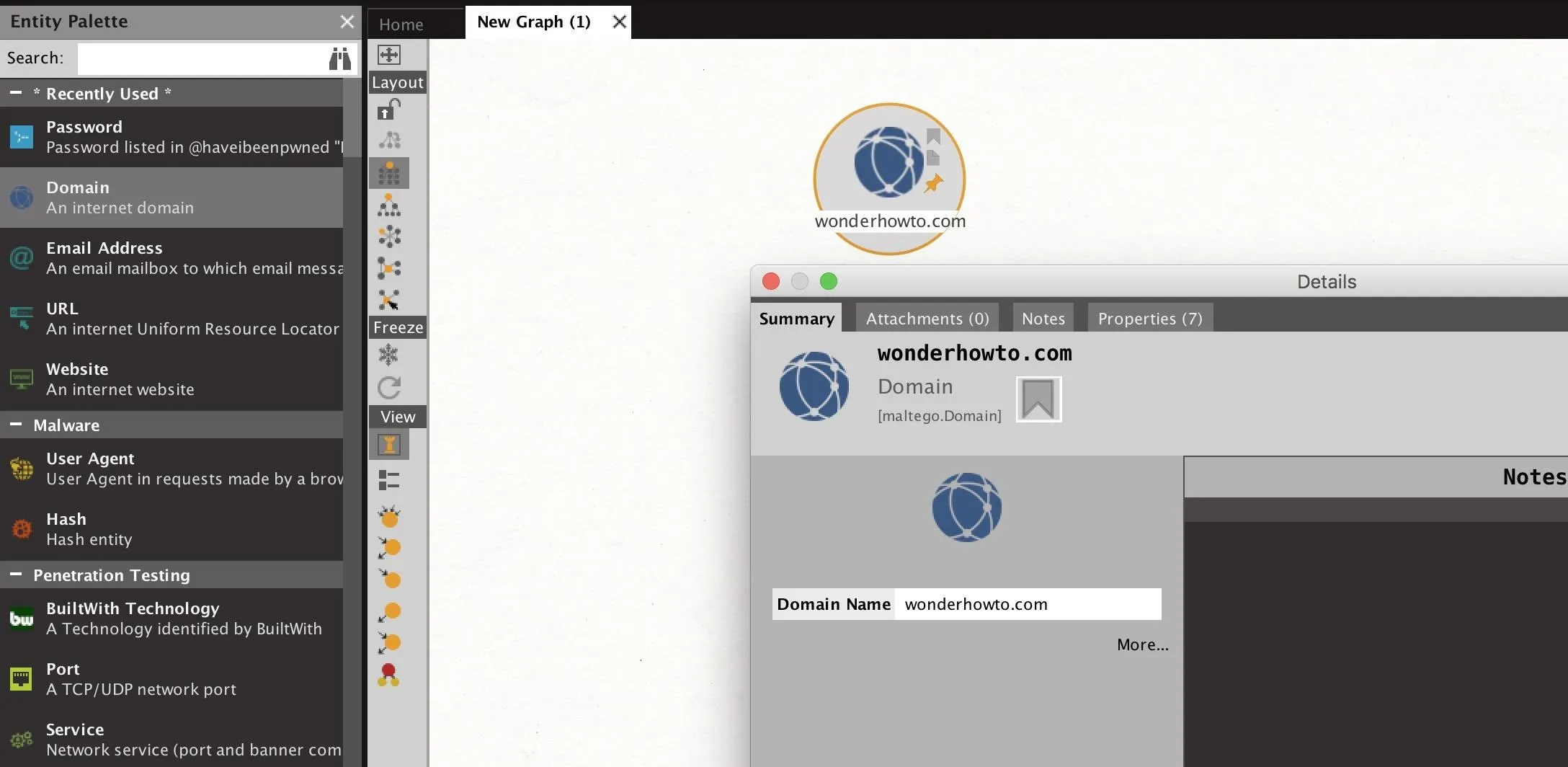Click the refresh layout circular arrow icon
This screenshot has height=767, width=1568.
tap(389, 388)
